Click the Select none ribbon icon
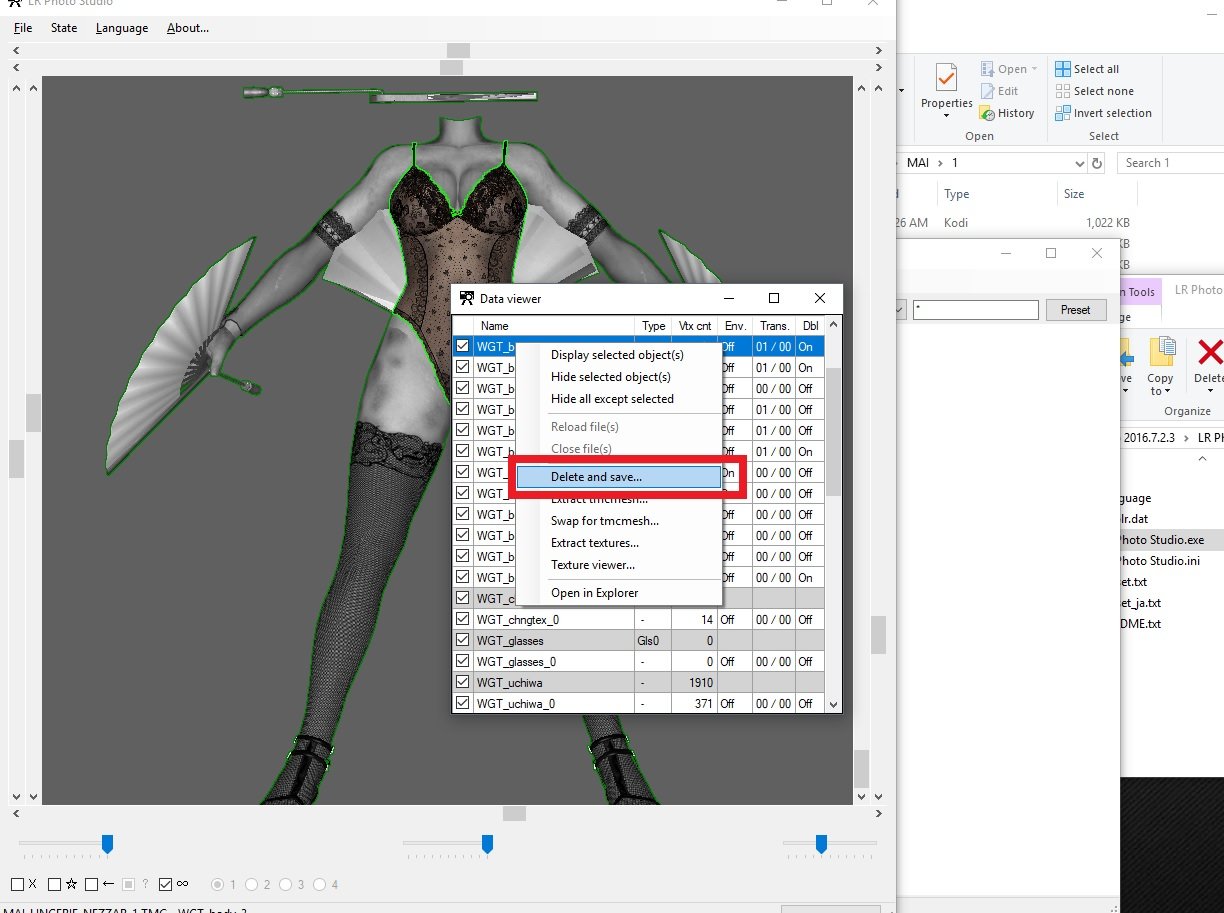This screenshot has height=913, width=1224. coord(1063,91)
